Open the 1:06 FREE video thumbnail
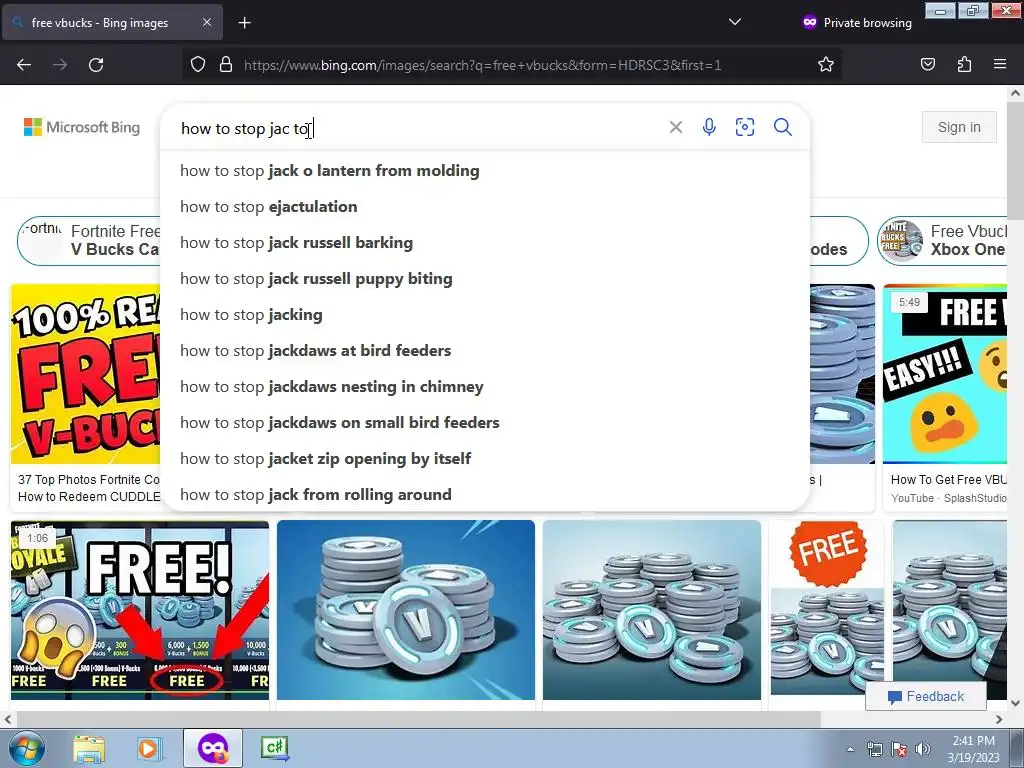The height and width of the screenshot is (768, 1024). 140,610
